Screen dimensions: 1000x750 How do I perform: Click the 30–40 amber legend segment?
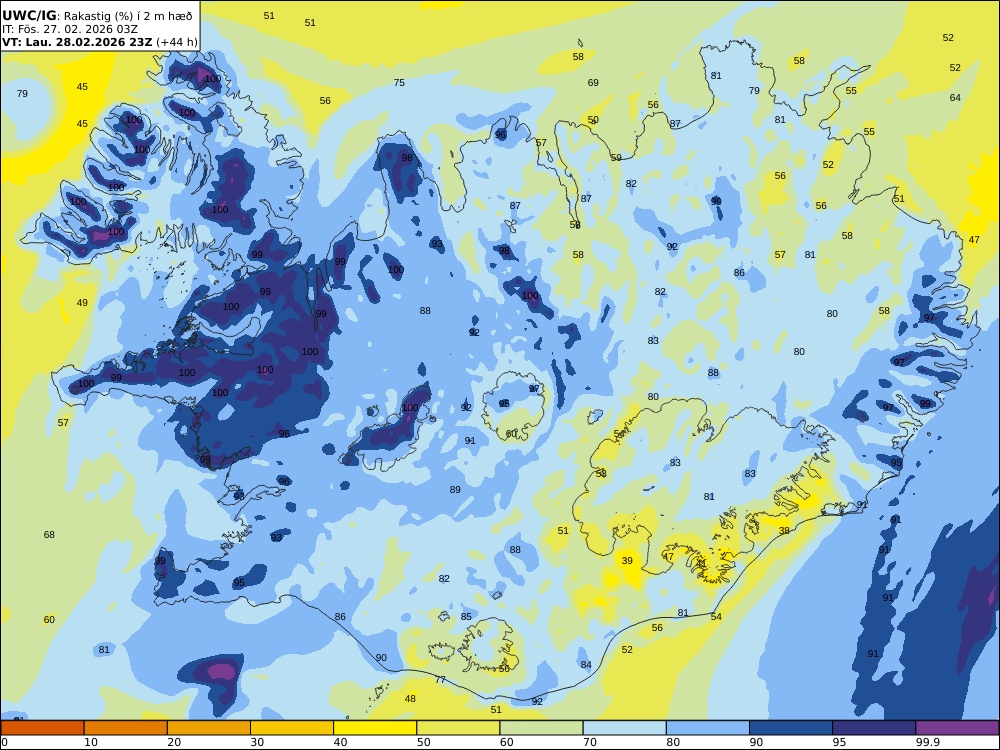pos(292,728)
